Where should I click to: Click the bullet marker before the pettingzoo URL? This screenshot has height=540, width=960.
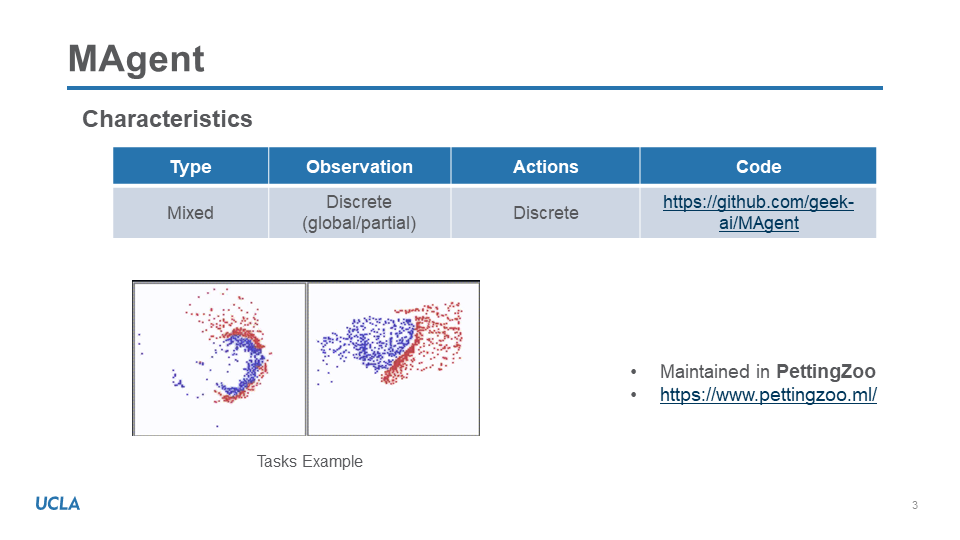634,395
